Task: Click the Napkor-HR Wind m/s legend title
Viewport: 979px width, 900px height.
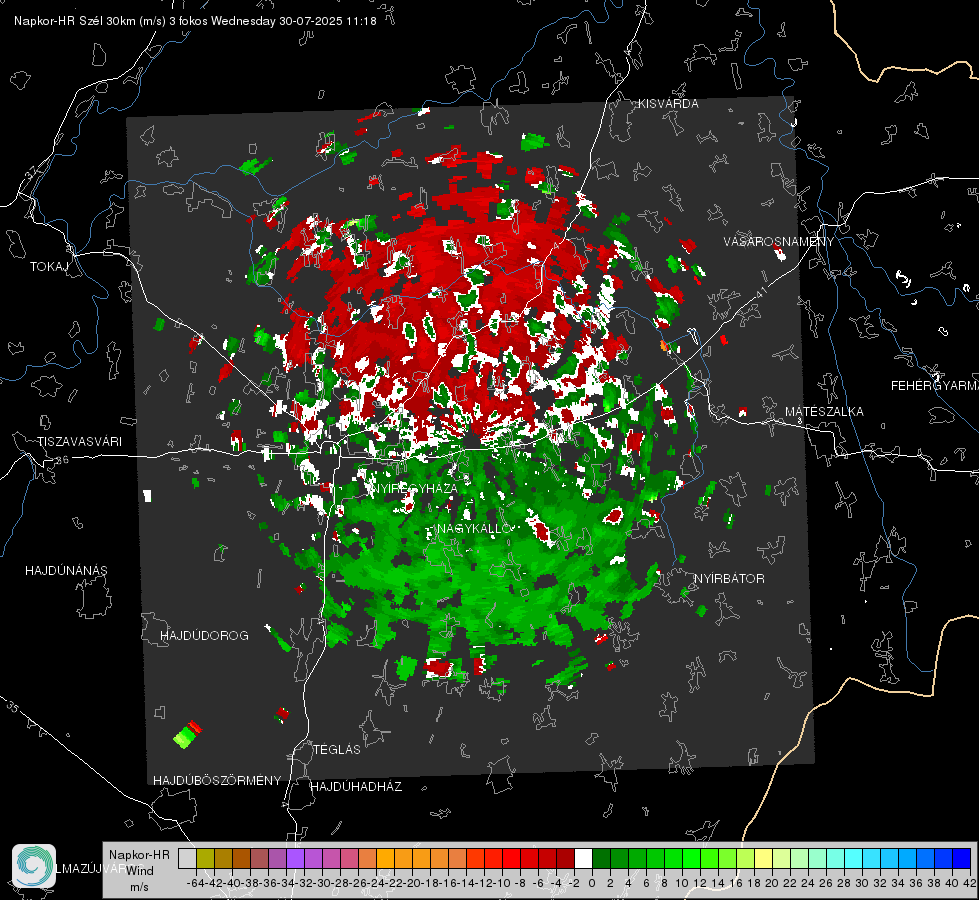Action: (139, 871)
